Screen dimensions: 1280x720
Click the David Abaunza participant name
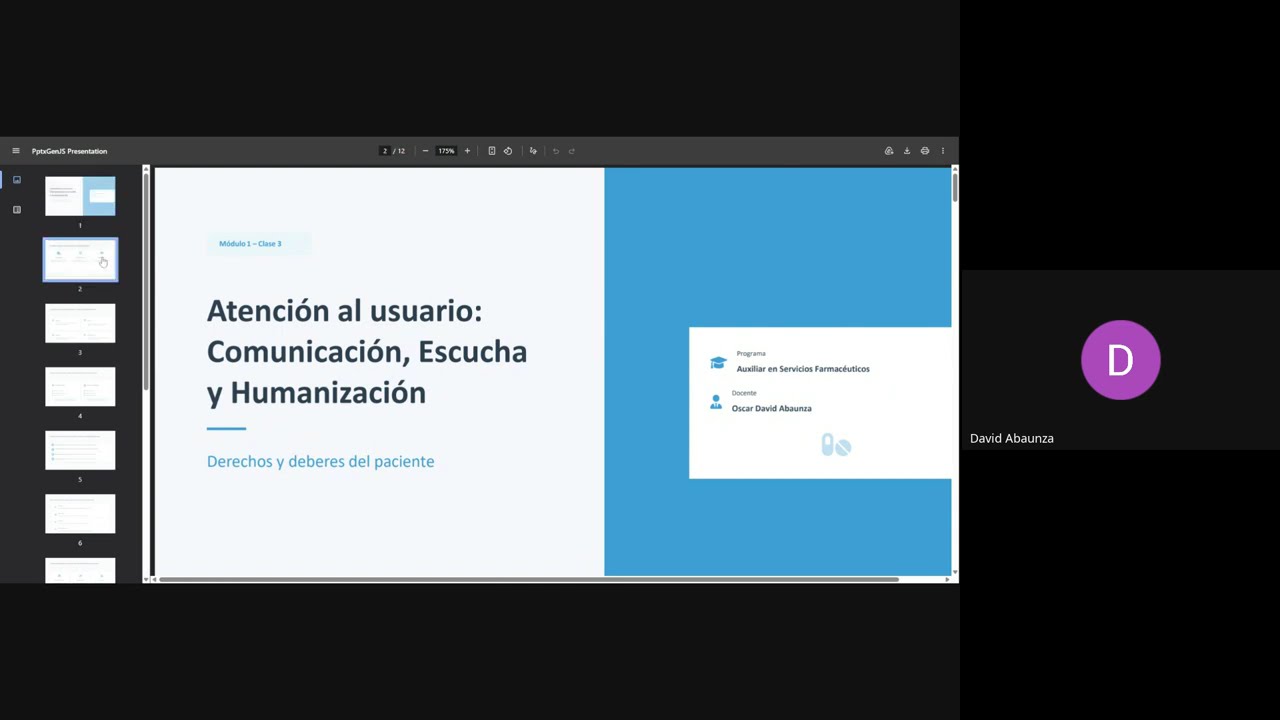[1011, 438]
